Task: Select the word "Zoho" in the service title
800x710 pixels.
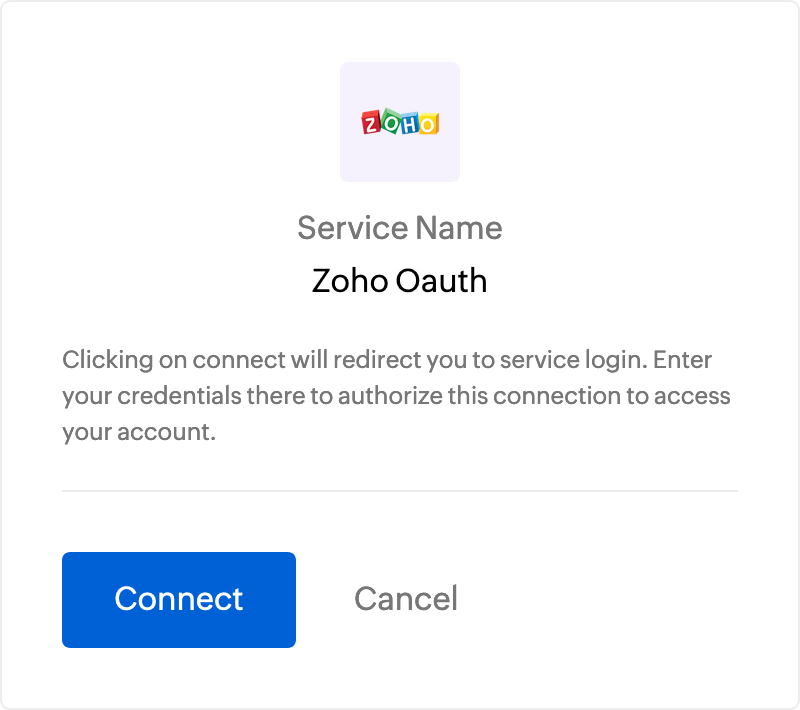Action: point(350,281)
